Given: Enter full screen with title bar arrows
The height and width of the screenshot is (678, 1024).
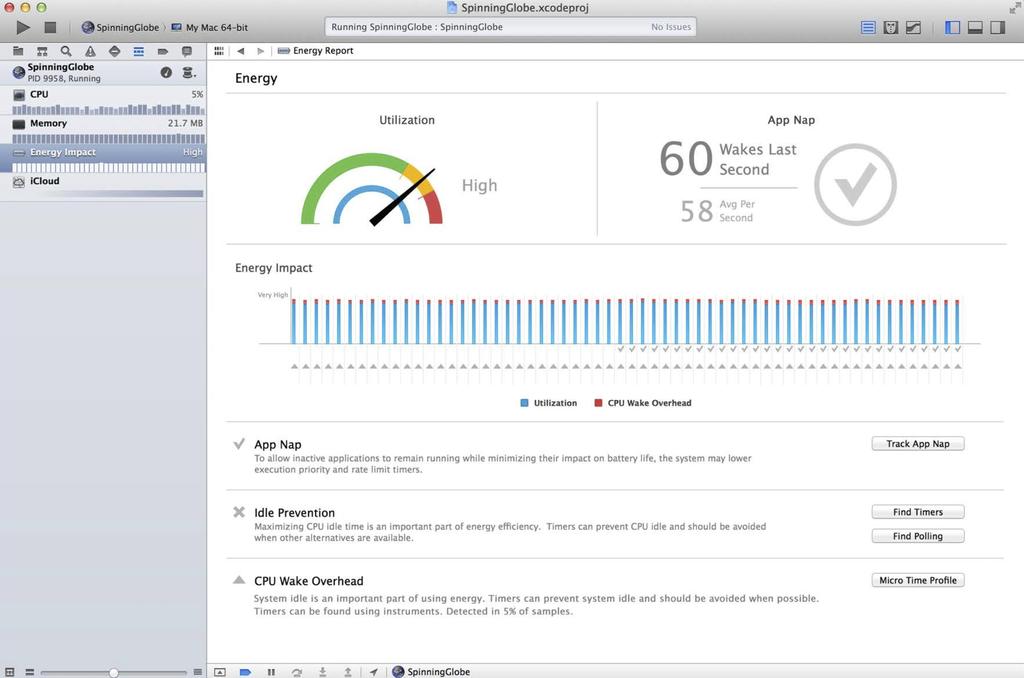Looking at the screenshot, I should (x=1014, y=8).
